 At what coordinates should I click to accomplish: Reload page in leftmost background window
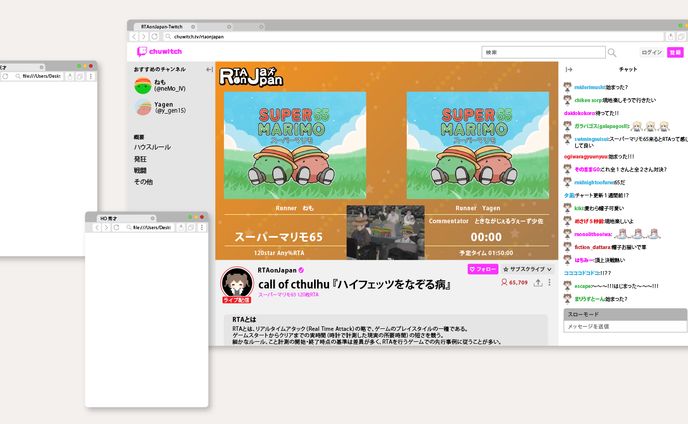5,76
